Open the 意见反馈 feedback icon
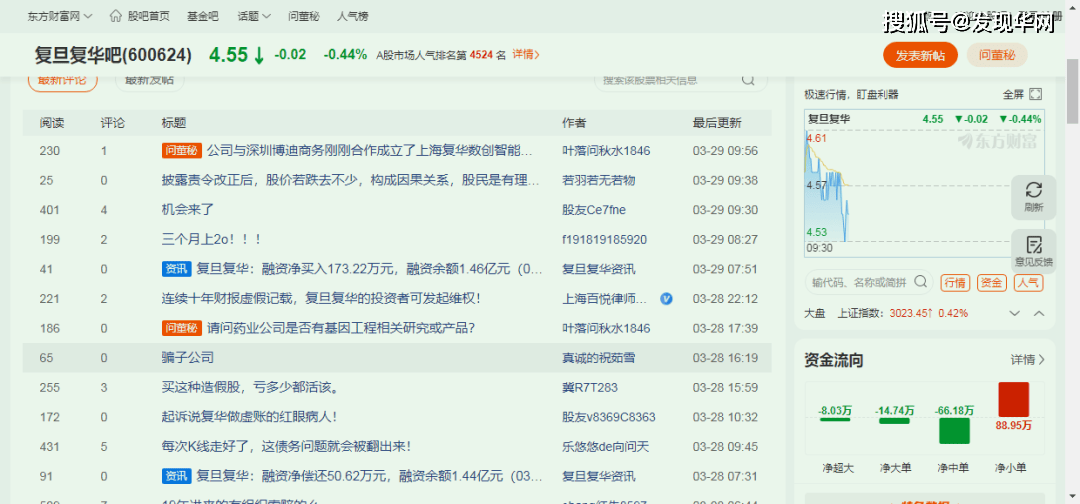 [x=1033, y=245]
